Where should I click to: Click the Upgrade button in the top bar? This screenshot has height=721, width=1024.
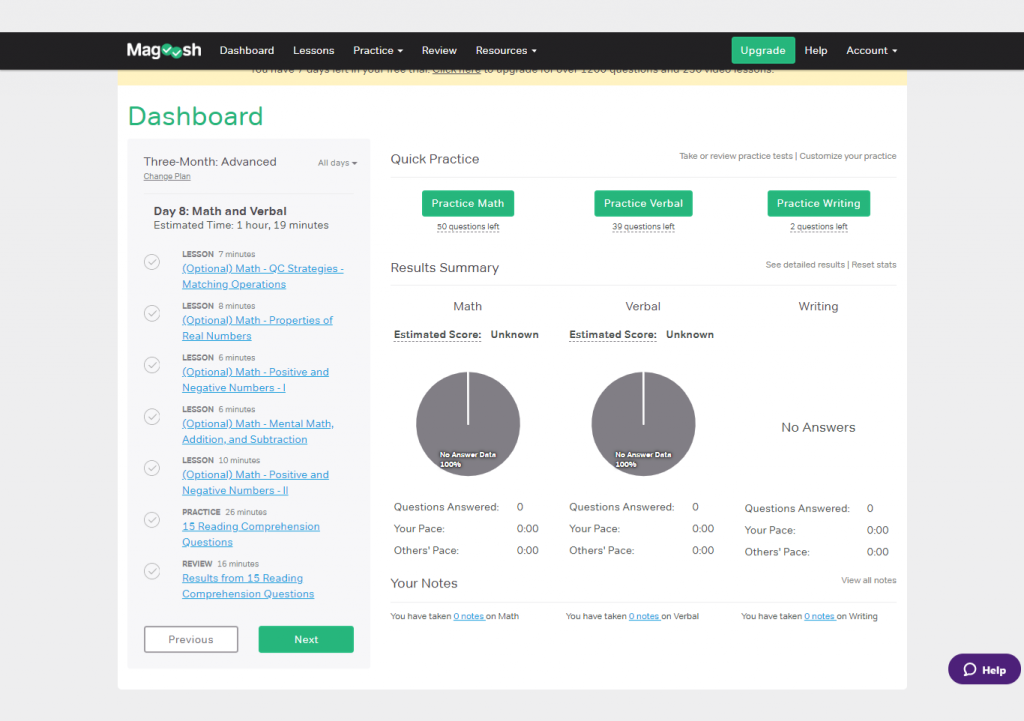pos(762,49)
